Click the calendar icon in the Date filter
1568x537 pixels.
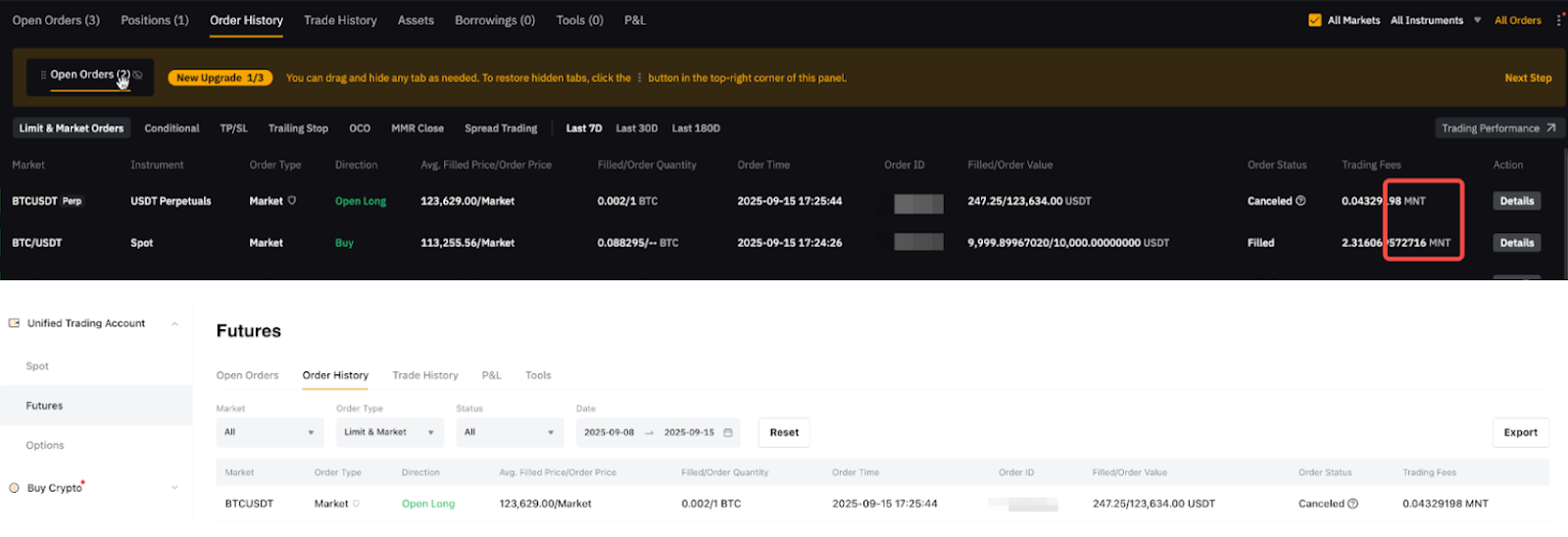point(728,432)
